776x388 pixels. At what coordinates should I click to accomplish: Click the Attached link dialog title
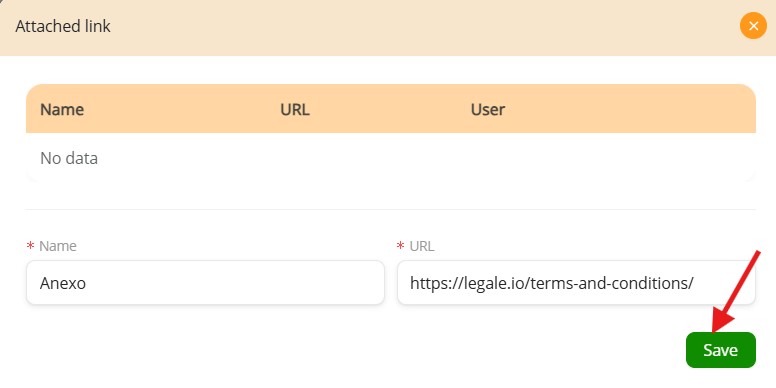point(63,26)
